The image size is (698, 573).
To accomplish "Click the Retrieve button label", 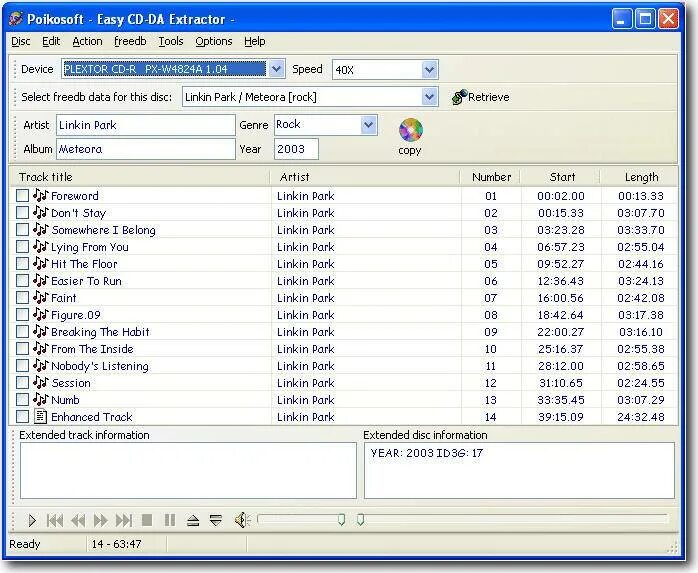I will click(488, 97).
